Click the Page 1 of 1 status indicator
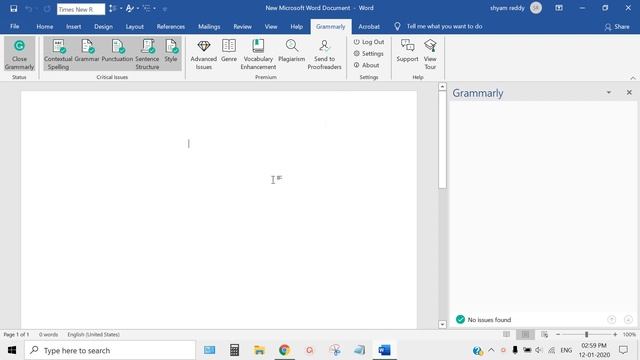Image resolution: width=640 pixels, height=360 pixels. tap(16, 334)
